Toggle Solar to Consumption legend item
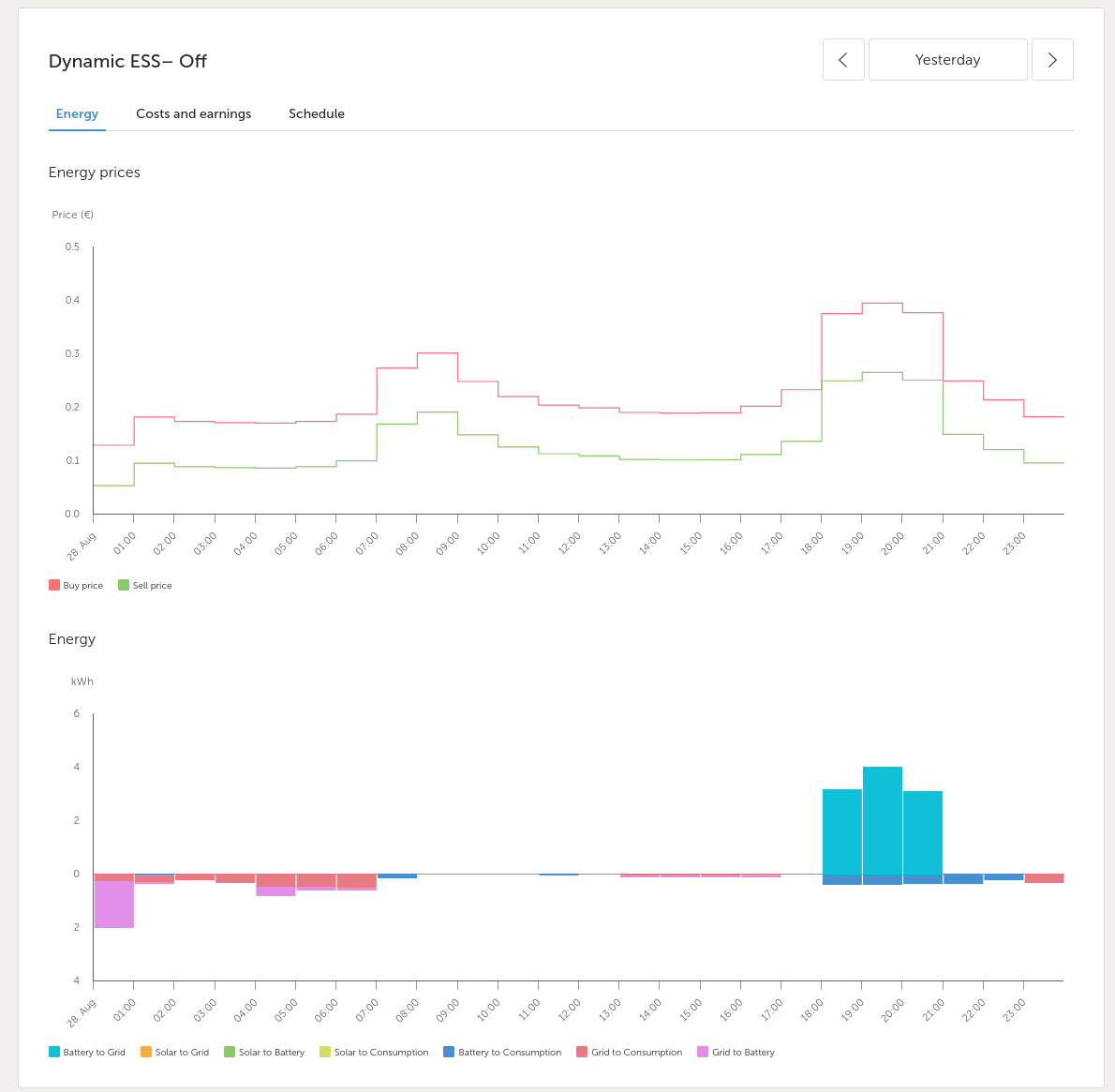Viewport: 1115px width, 1092px height. 374,1052
